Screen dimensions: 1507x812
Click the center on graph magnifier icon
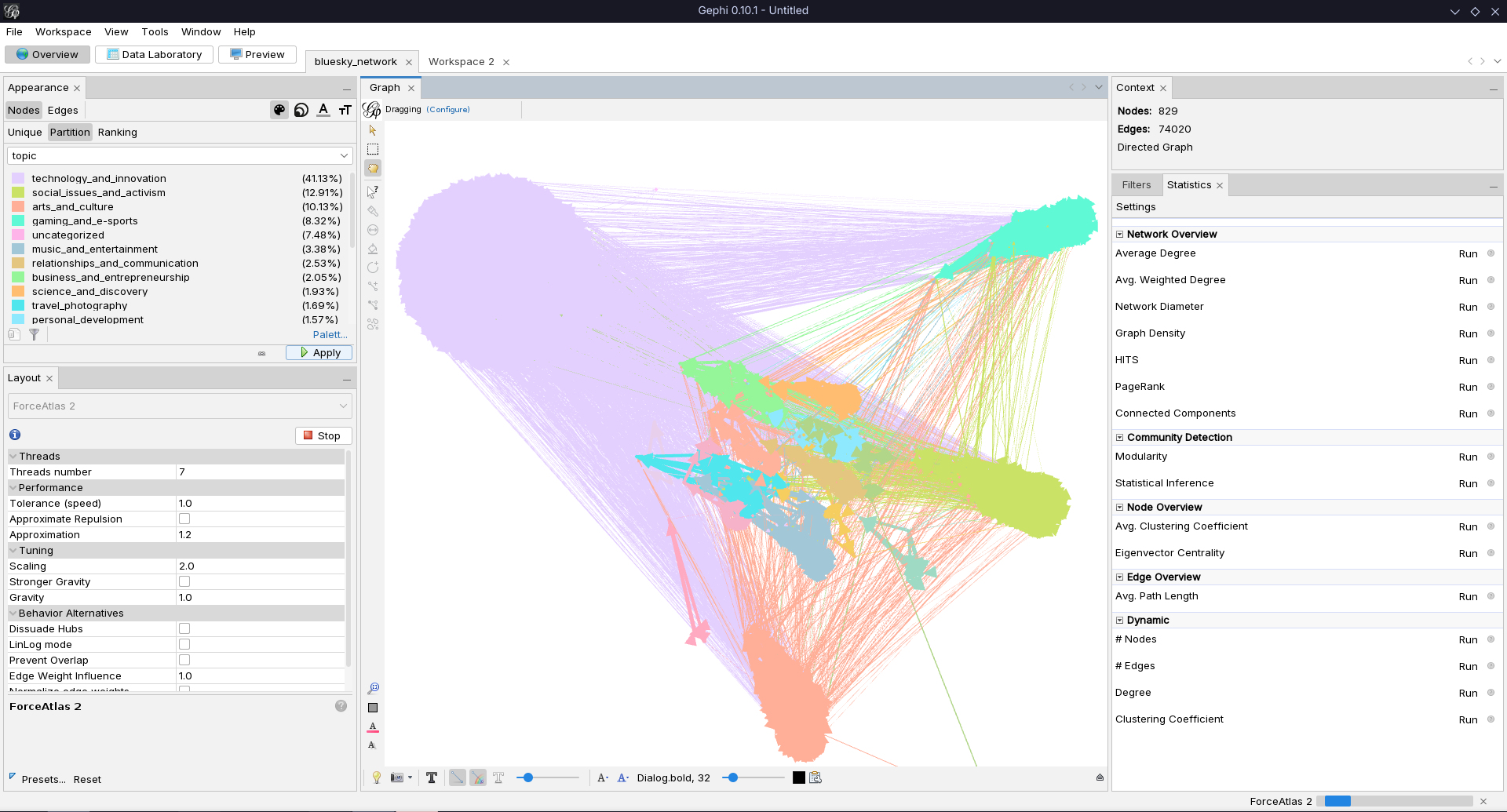point(373,689)
